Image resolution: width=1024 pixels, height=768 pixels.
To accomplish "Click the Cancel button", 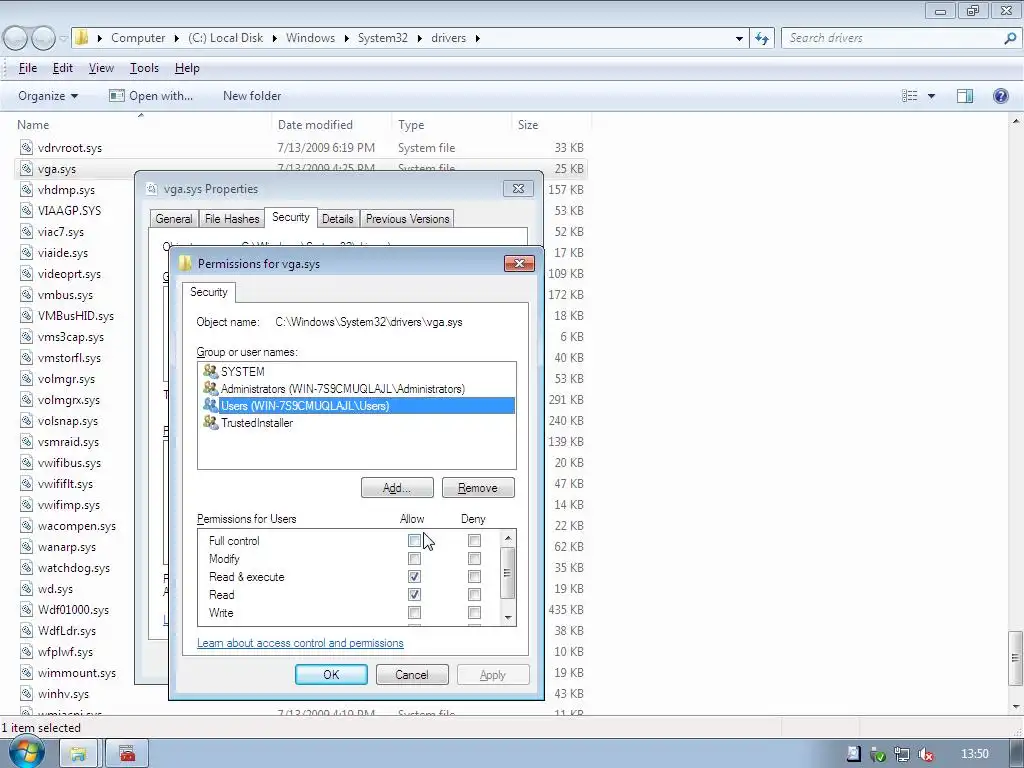I will pyautogui.click(x=412, y=675).
